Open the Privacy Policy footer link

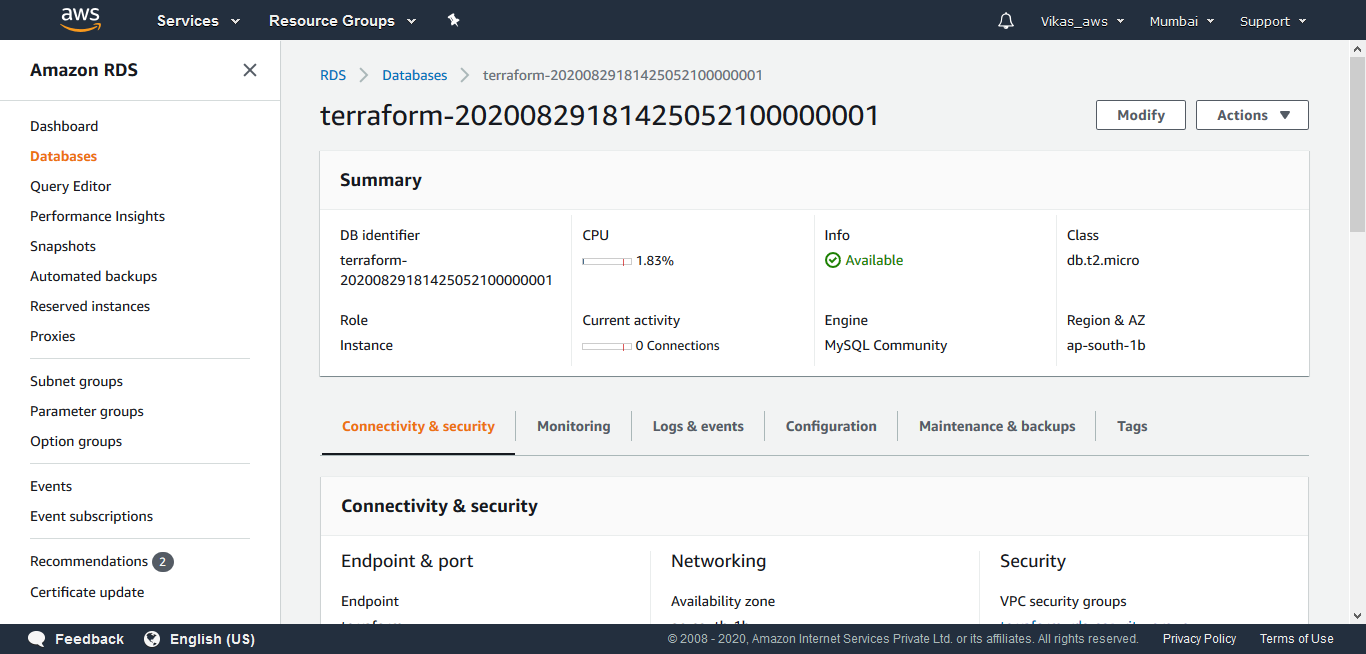point(1199,638)
